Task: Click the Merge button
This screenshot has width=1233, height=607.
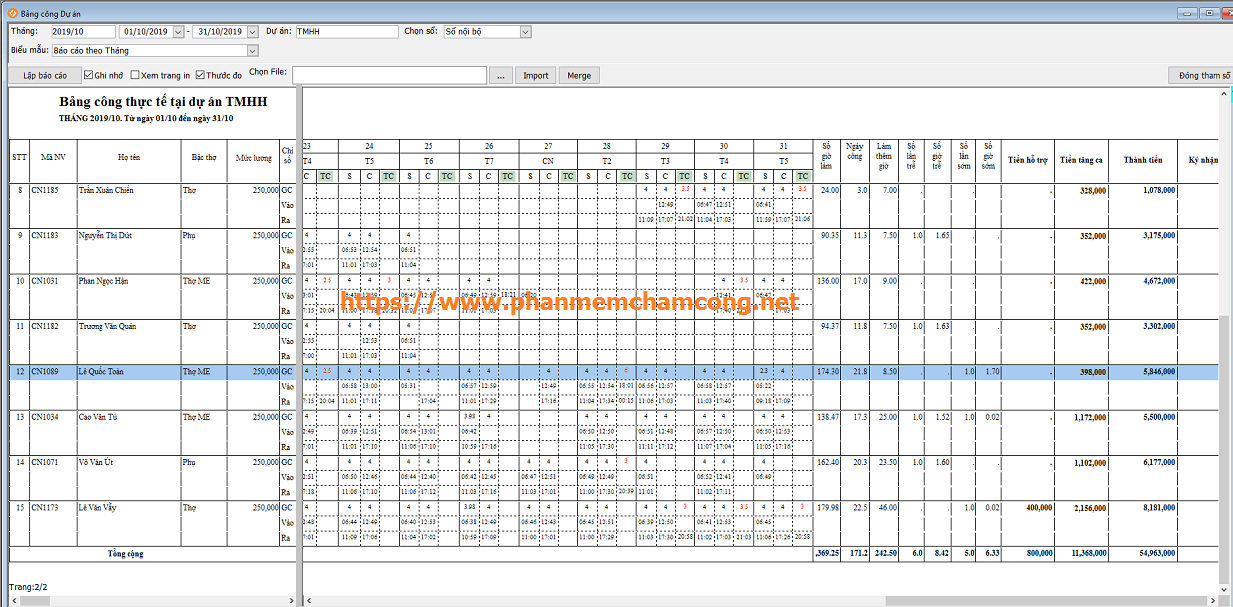Action: 579,75
